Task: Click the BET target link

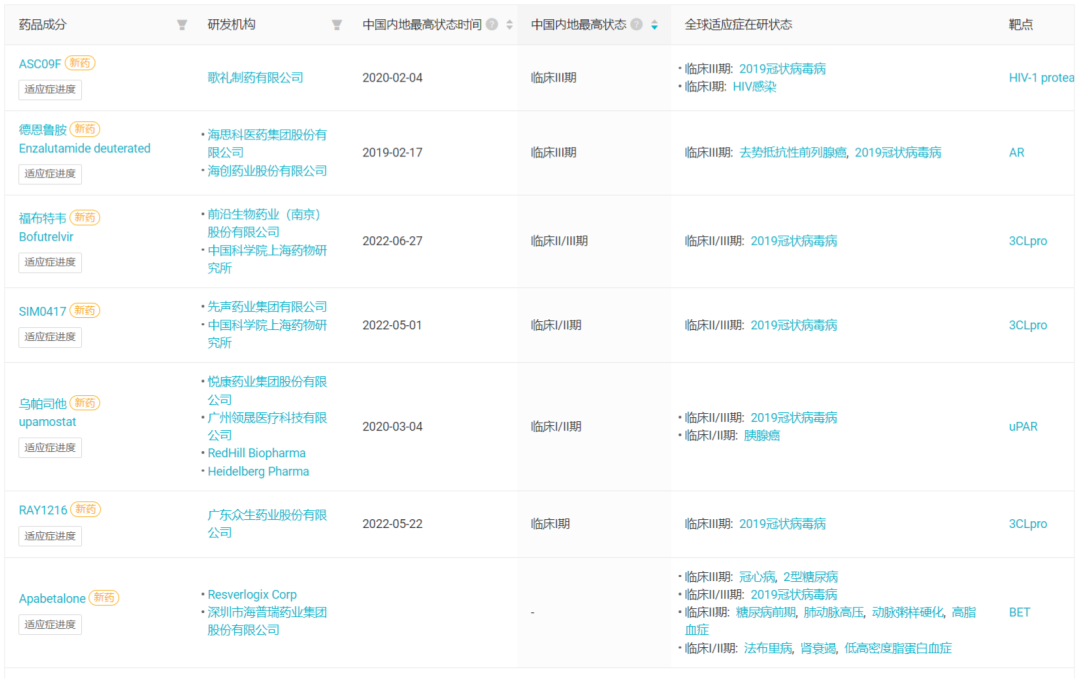Action: pyautogui.click(x=1019, y=612)
